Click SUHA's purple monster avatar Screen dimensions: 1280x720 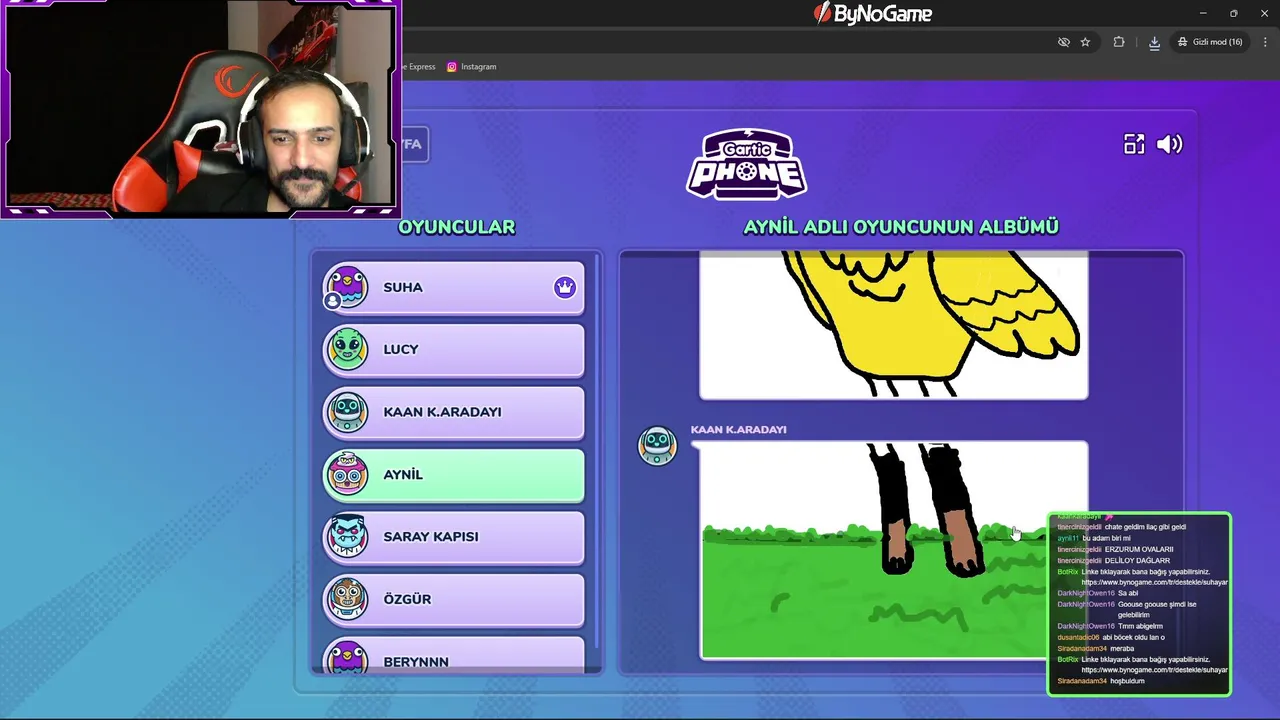click(347, 287)
